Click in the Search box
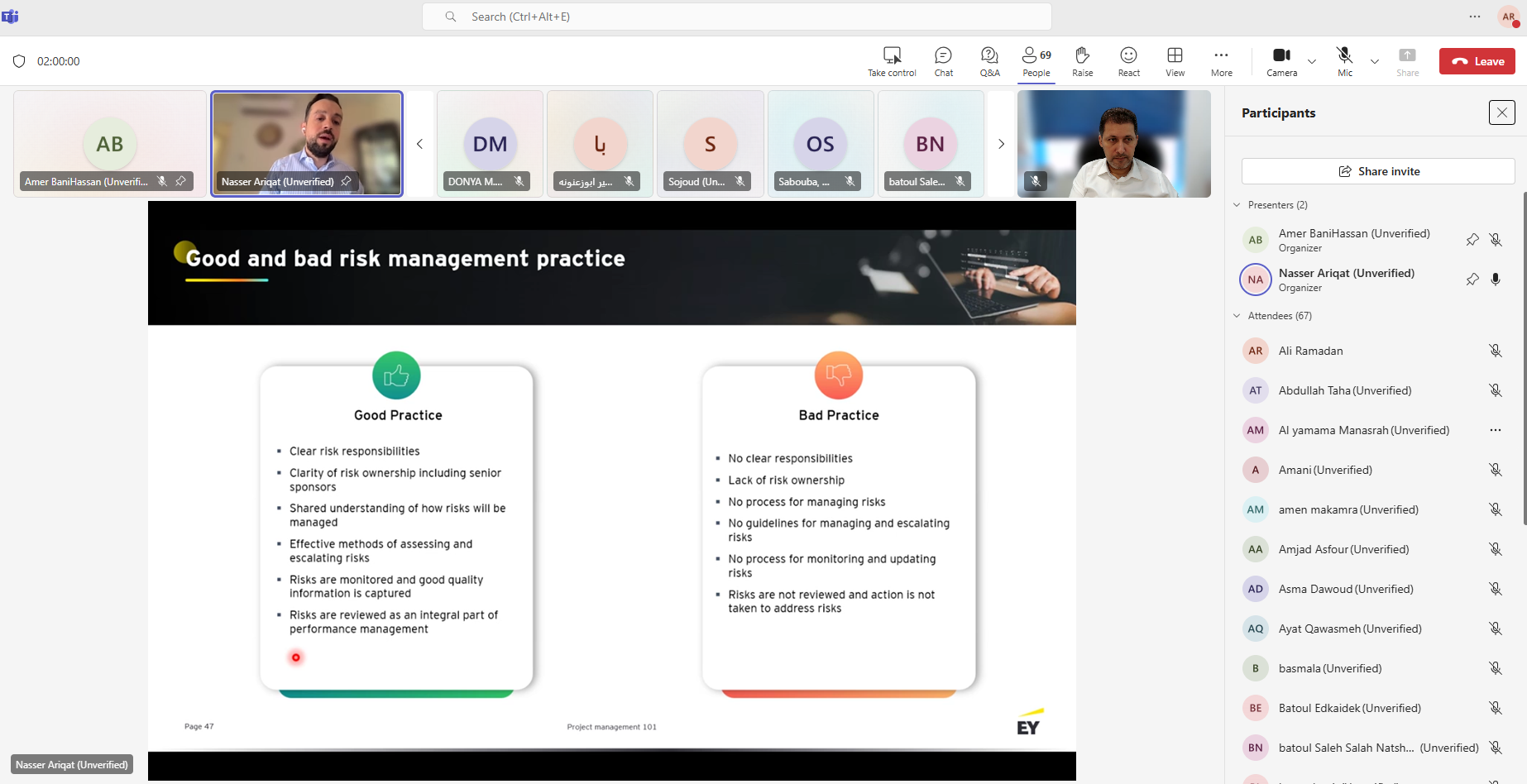The height and width of the screenshot is (784, 1527). tap(736, 17)
